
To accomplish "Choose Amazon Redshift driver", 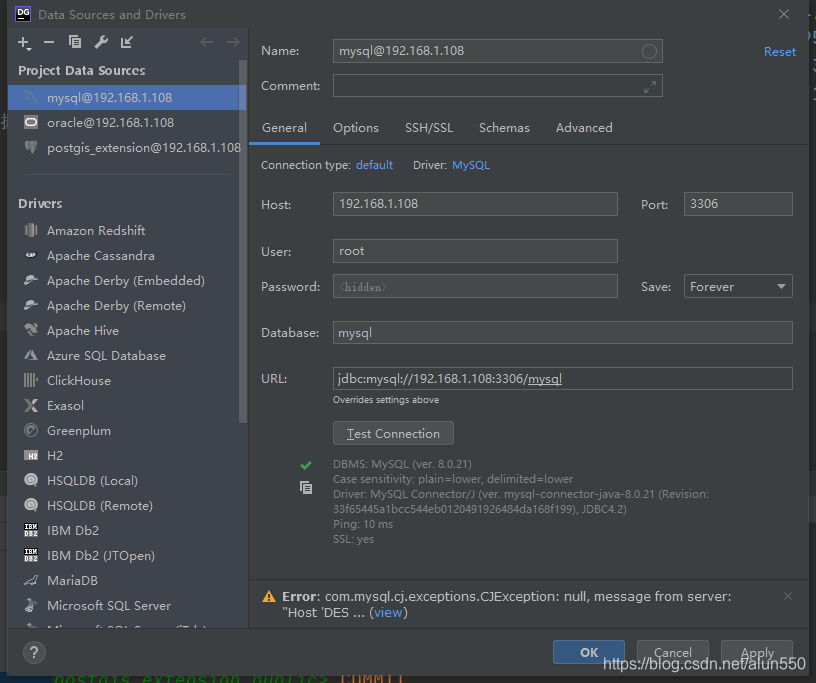I will click(123, 231).
